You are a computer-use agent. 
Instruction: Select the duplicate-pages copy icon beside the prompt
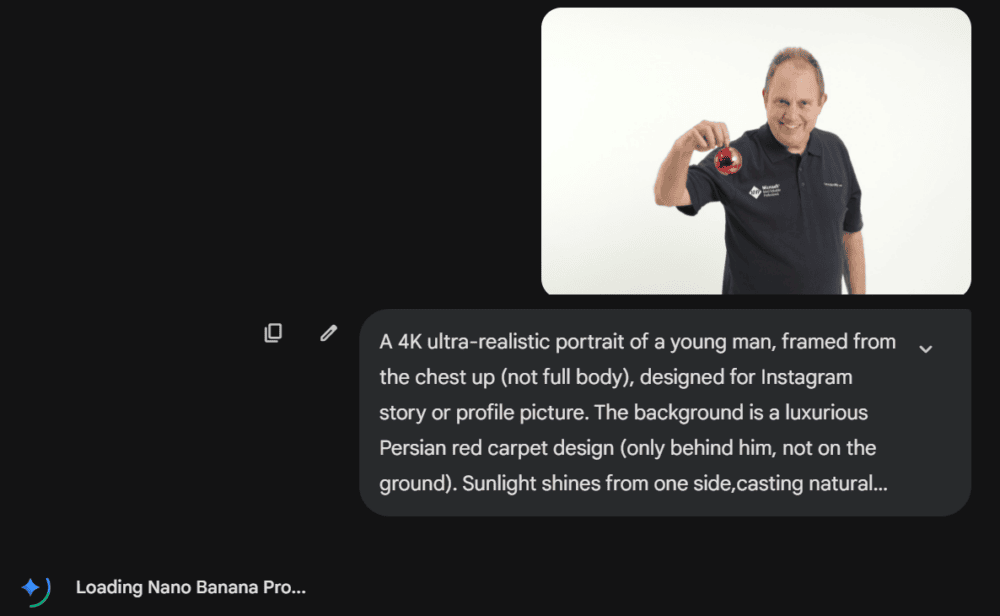(273, 332)
